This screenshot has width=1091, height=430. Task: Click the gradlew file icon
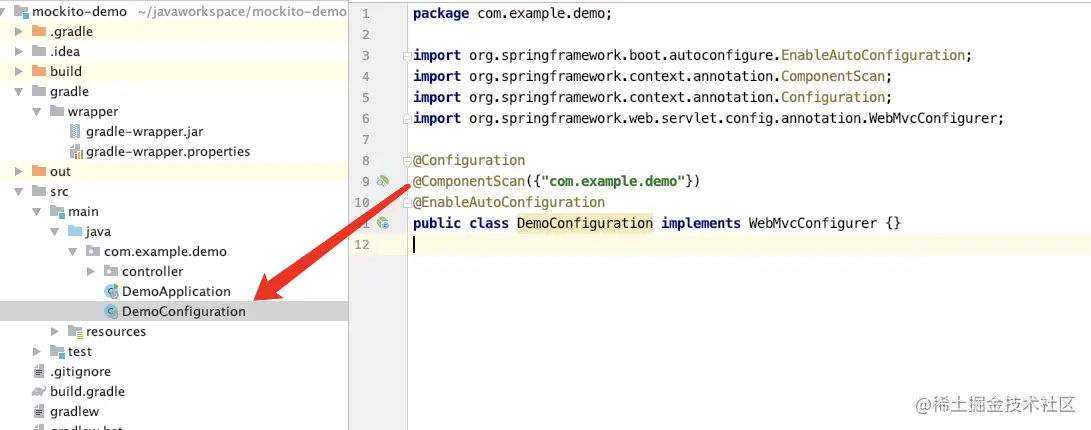click(x=39, y=412)
